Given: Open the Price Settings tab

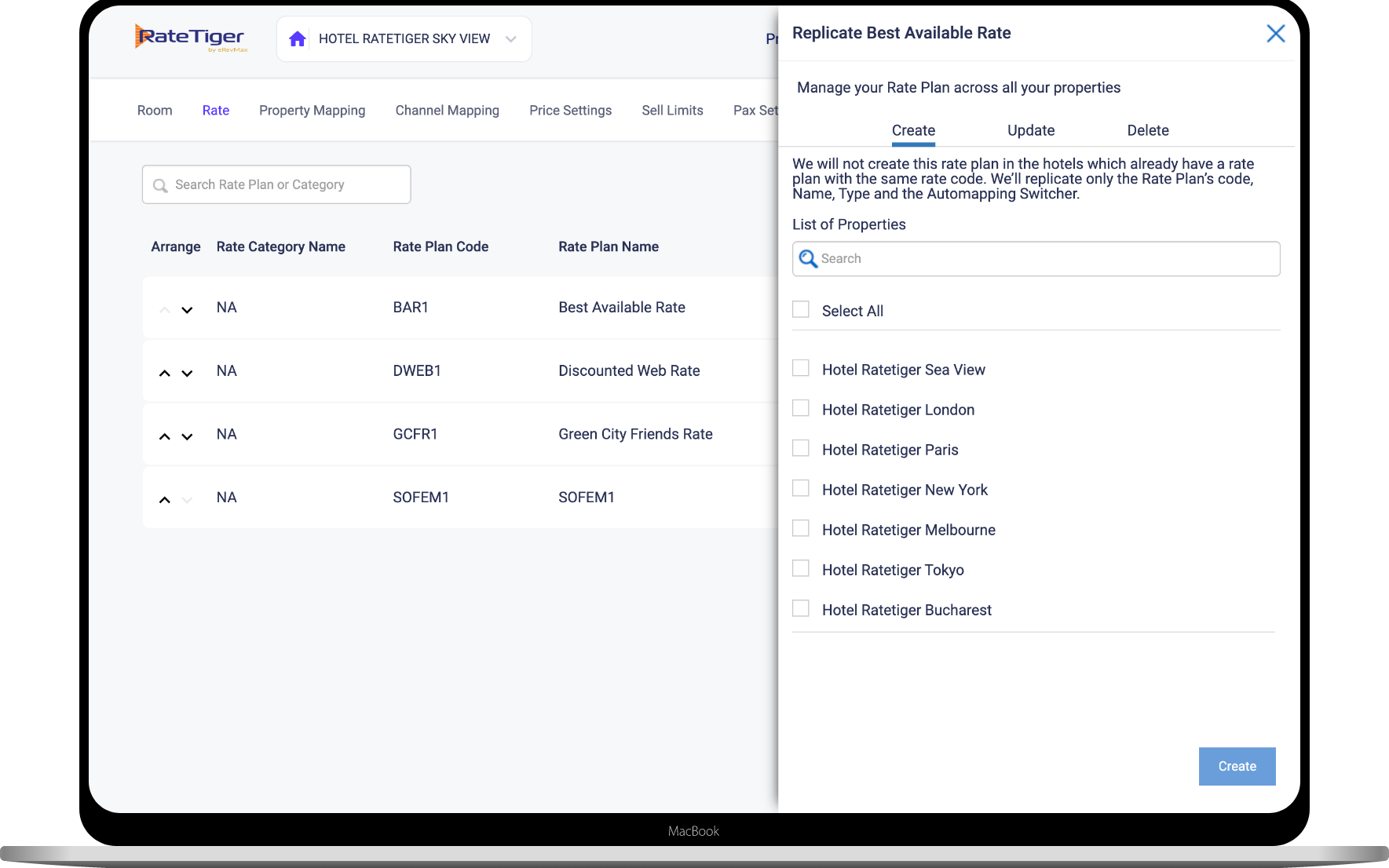Looking at the screenshot, I should 571,111.
